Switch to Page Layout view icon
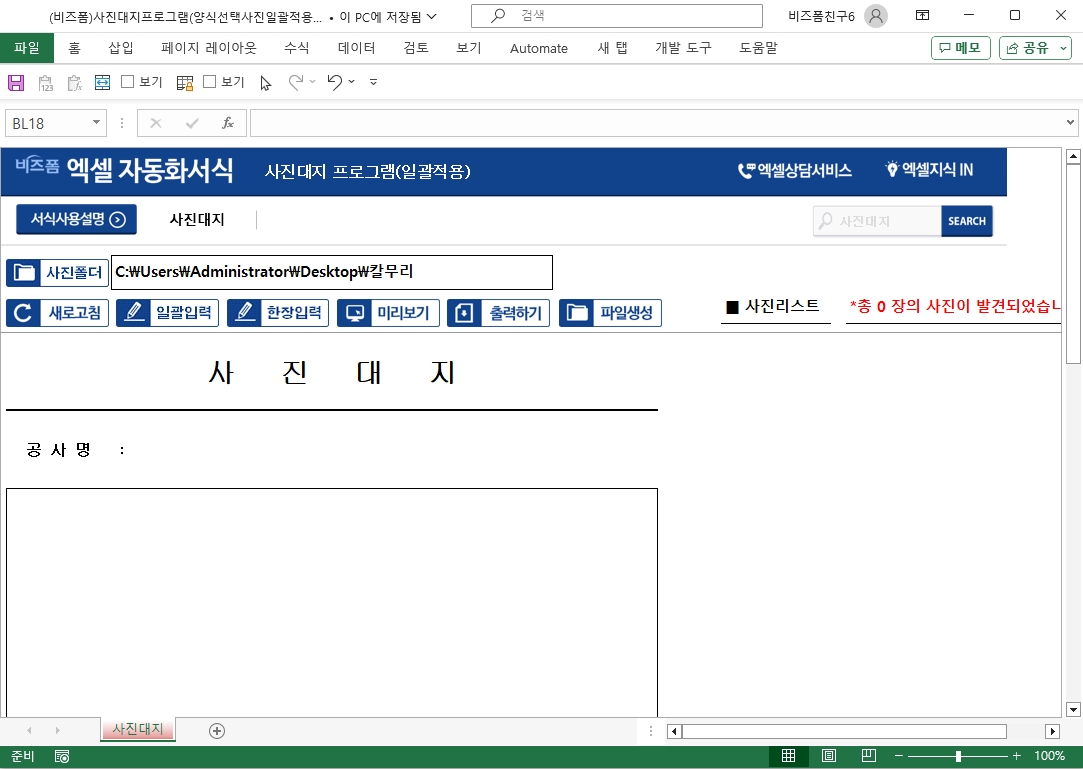The height and width of the screenshot is (769, 1083). point(829,756)
